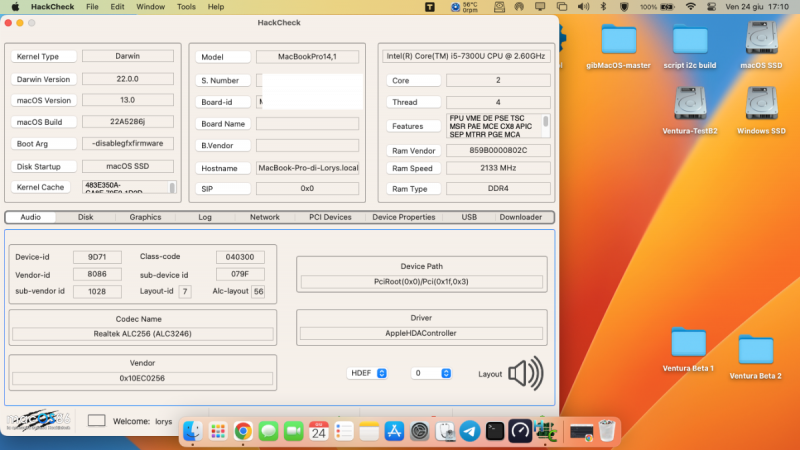
Task: Click the battery status indicator
Action: [x=658, y=7]
